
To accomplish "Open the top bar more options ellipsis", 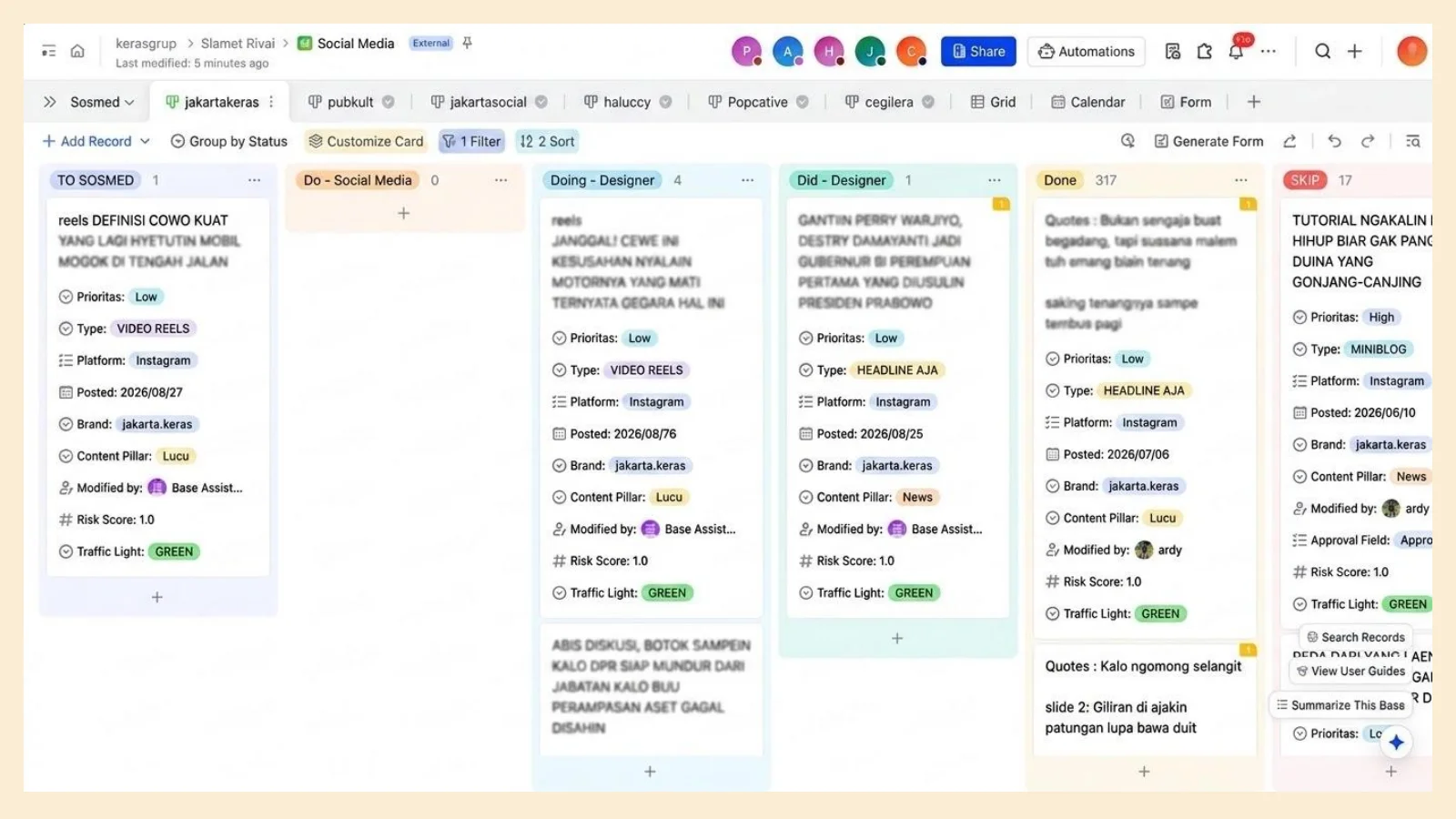I will pyautogui.click(x=1268, y=51).
